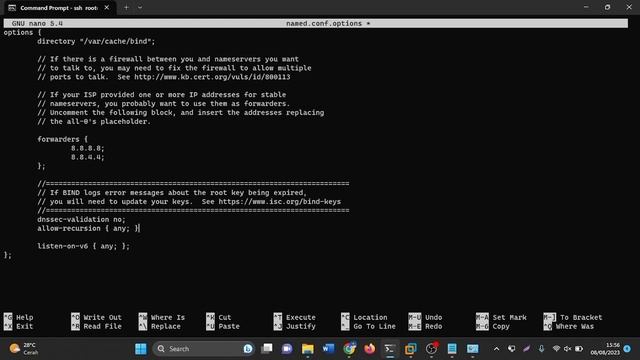This screenshot has width=640, height=360.
Task: Open the blue notepad taskbar icon
Action: pyautogui.click(x=452, y=349)
